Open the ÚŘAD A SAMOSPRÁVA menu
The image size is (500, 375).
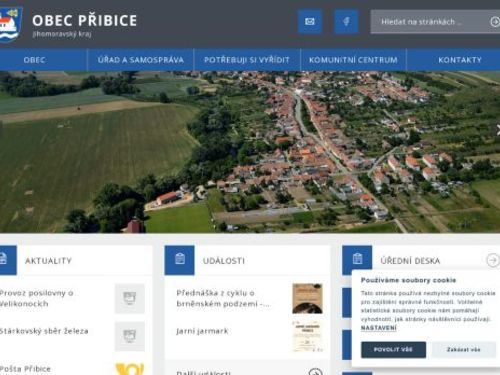pyautogui.click(x=141, y=60)
